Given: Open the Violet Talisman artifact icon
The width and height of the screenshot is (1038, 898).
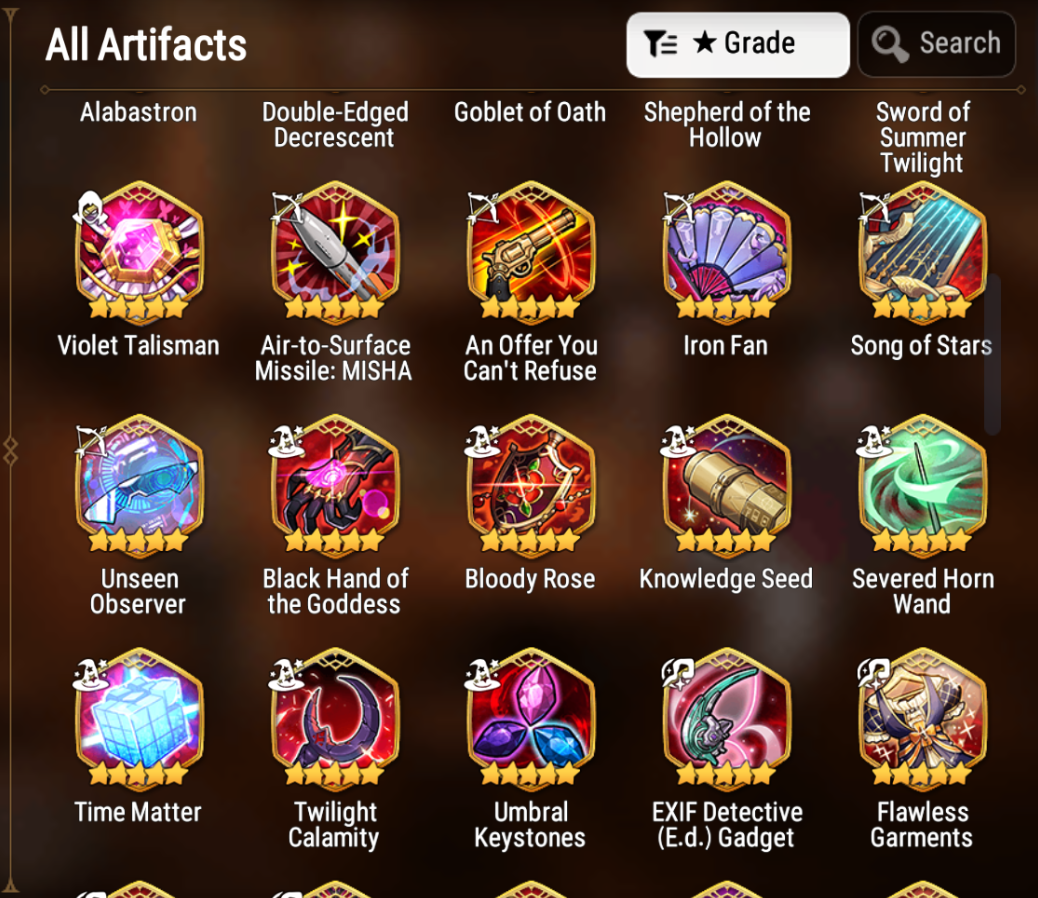Looking at the screenshot, I should pyautogui.click(x=138, y=252).
